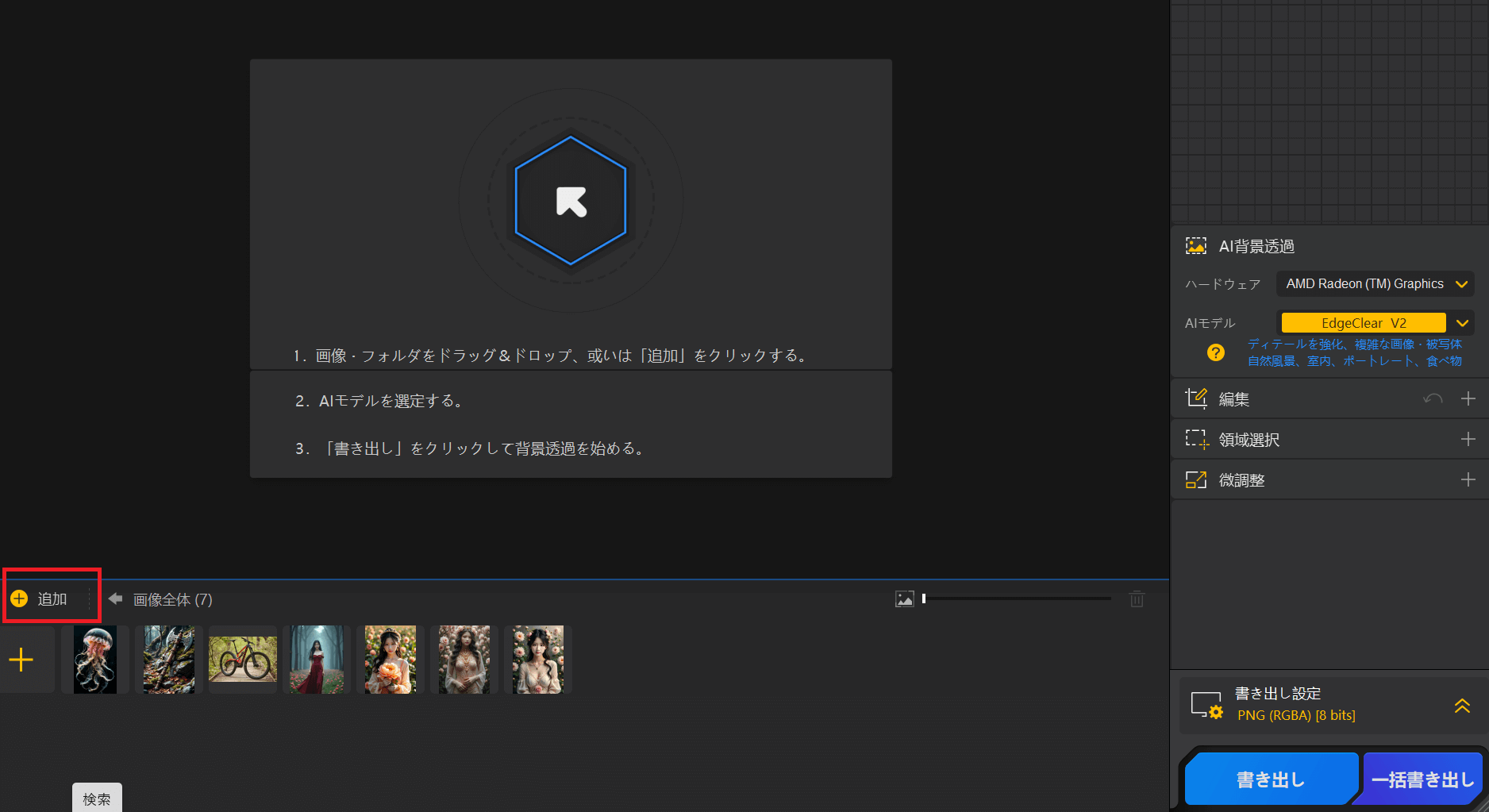
Task: Select the jellyfish image thumbnail
Action: tap(95, 660)
